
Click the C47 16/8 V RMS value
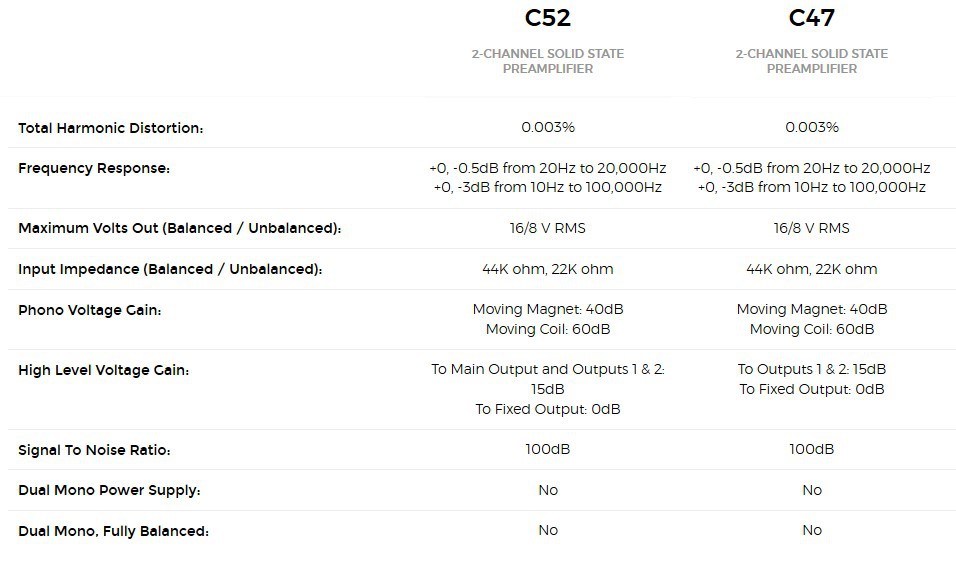click(x=811, y=229)
